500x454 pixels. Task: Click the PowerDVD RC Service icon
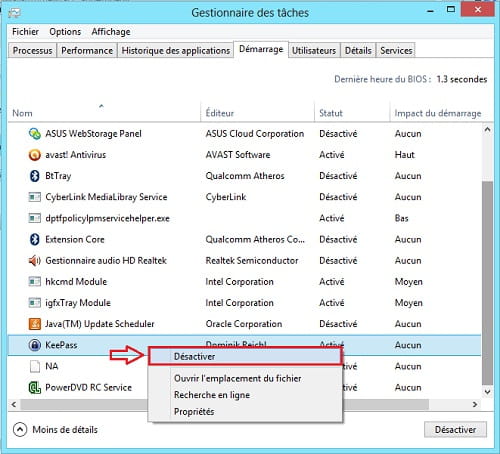(35, 387)
